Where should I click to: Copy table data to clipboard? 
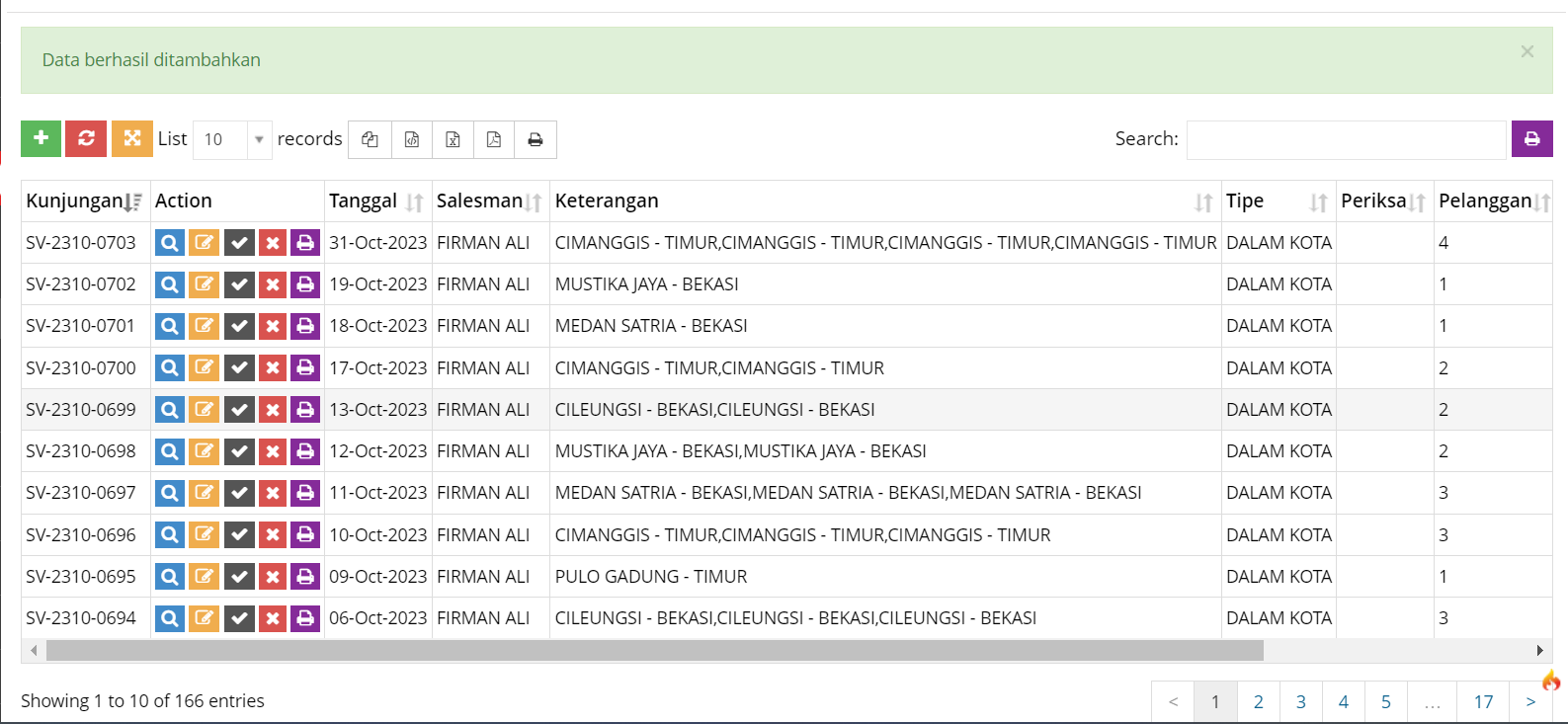pos(371,139)
